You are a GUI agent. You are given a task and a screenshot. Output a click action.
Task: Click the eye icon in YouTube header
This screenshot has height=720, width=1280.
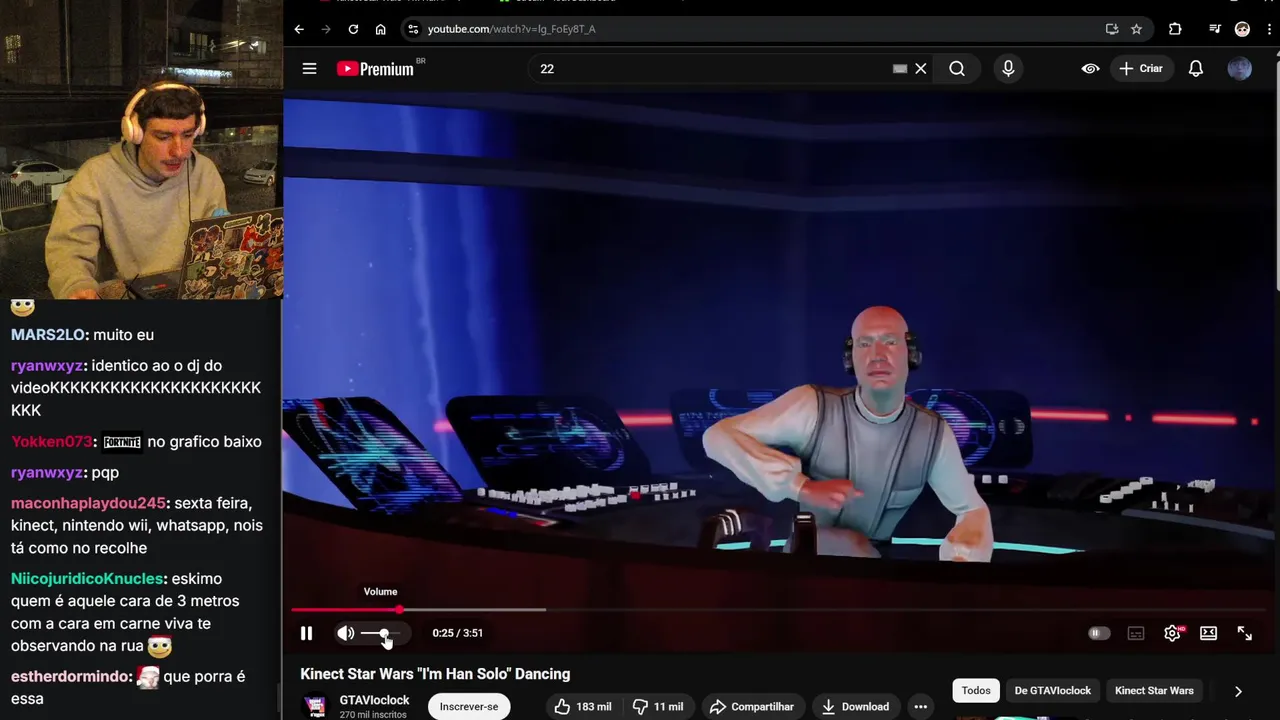1090,68
